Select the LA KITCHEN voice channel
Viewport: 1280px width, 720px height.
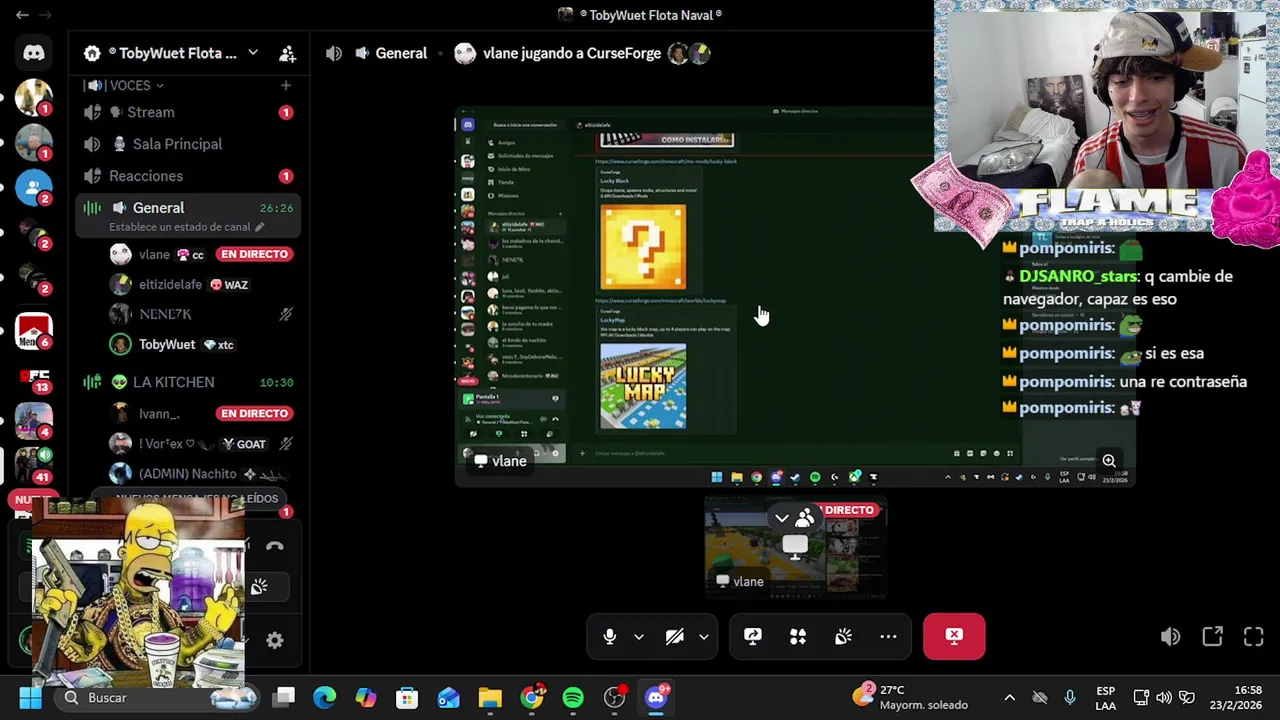pyautogui.click(x=188, y=382)
